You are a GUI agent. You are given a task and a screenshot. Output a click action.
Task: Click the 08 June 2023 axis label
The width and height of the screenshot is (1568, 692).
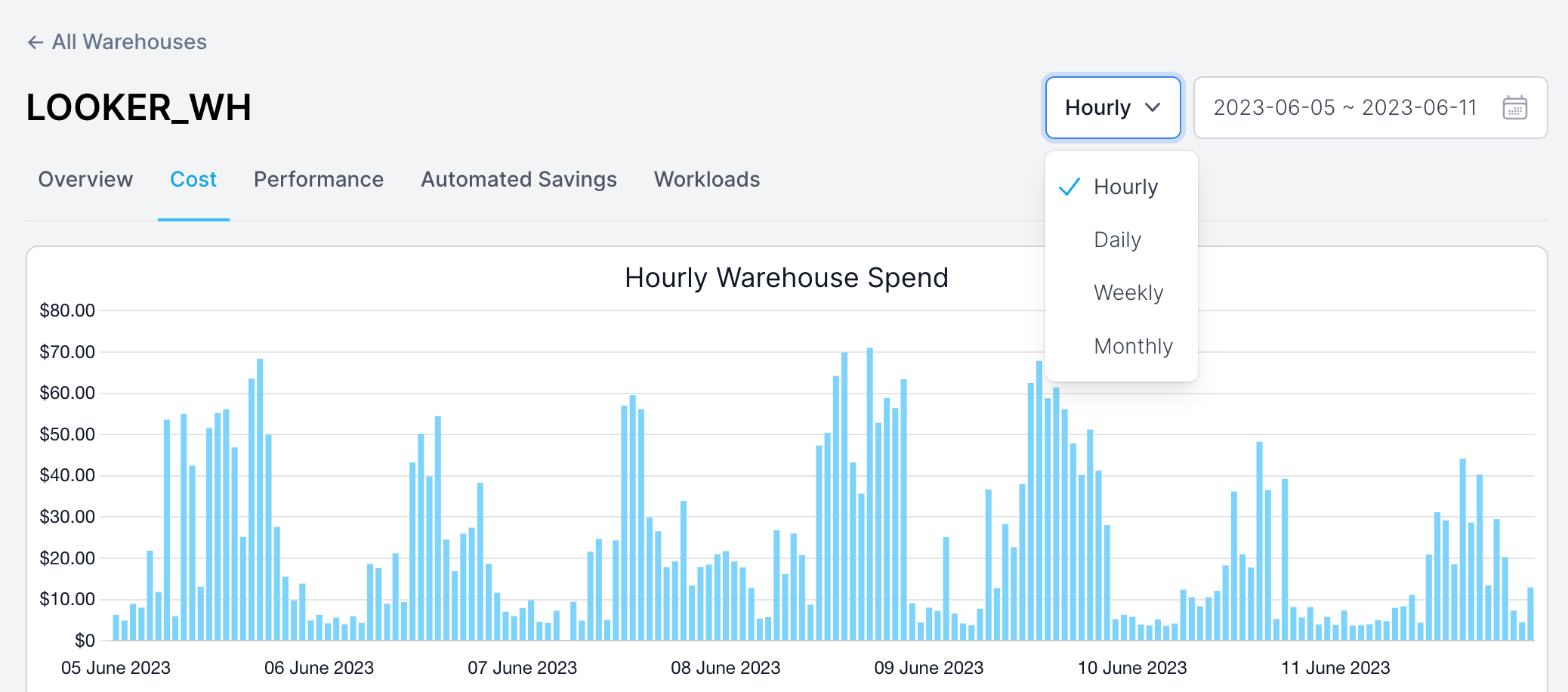pyautogui.click(x=725, y=668)
